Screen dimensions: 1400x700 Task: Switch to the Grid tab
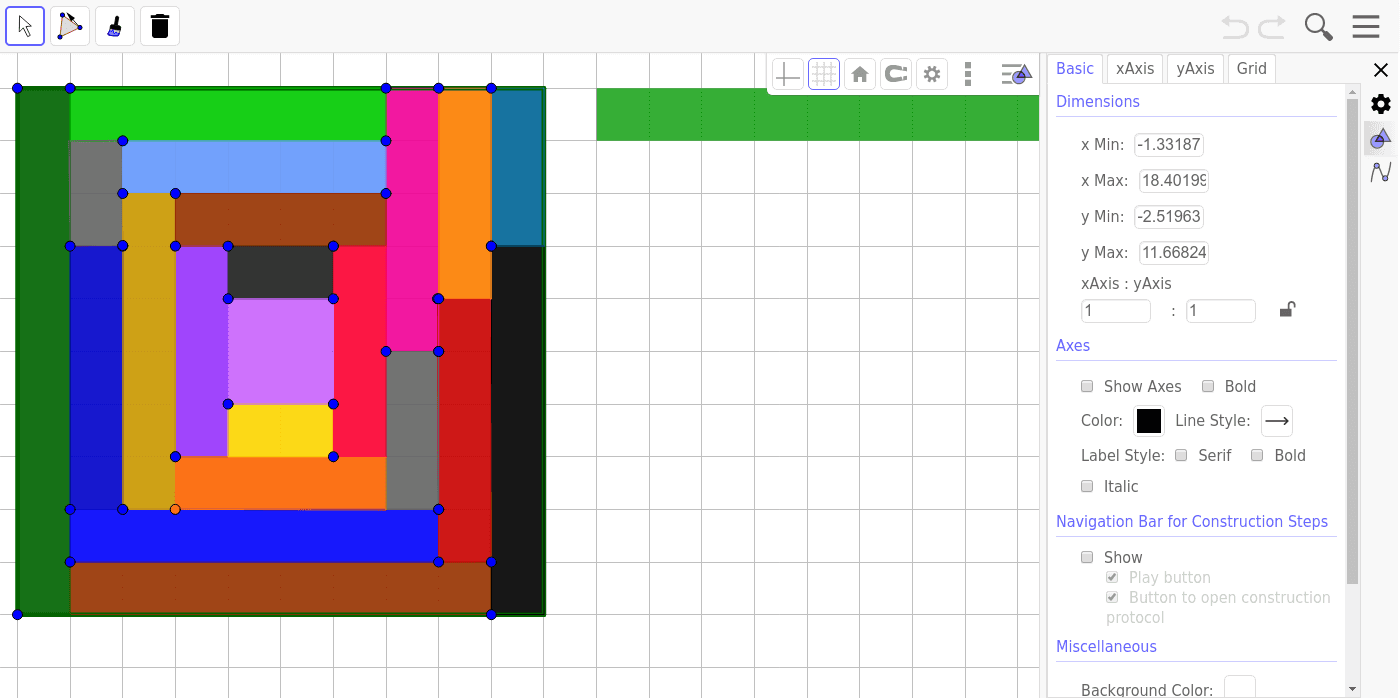coord(1252,69)
